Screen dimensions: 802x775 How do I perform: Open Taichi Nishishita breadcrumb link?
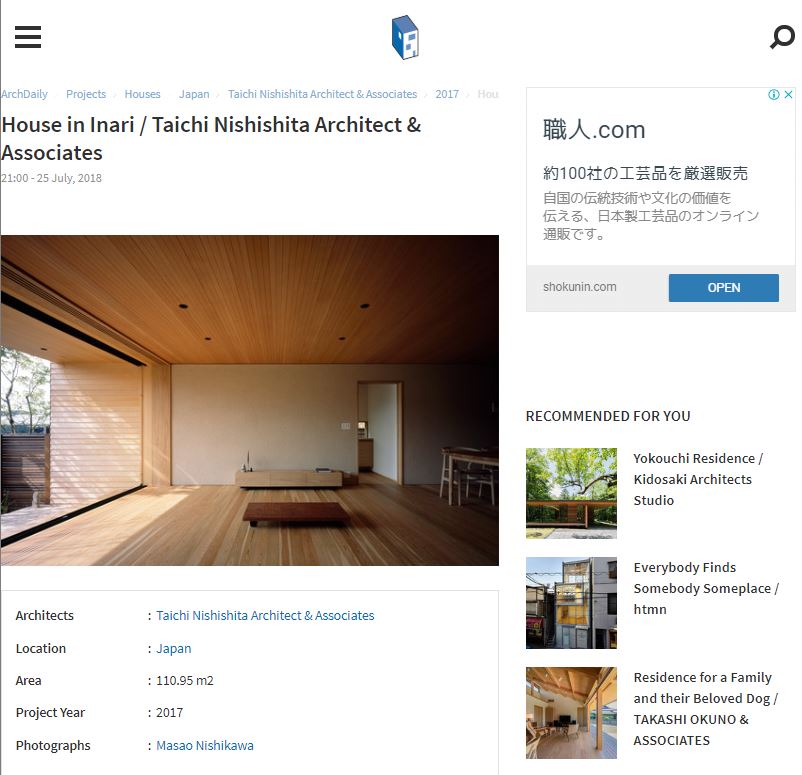322,94
